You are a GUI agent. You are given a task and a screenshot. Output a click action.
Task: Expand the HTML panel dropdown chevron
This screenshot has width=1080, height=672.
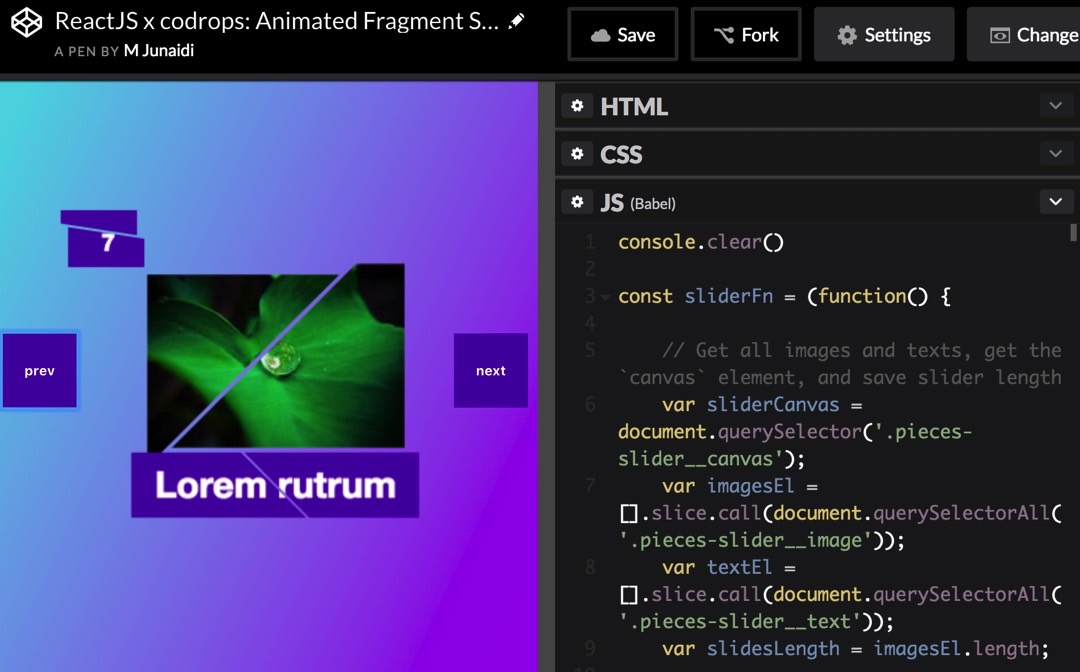pyautogui.click(x=1055, y=106)
